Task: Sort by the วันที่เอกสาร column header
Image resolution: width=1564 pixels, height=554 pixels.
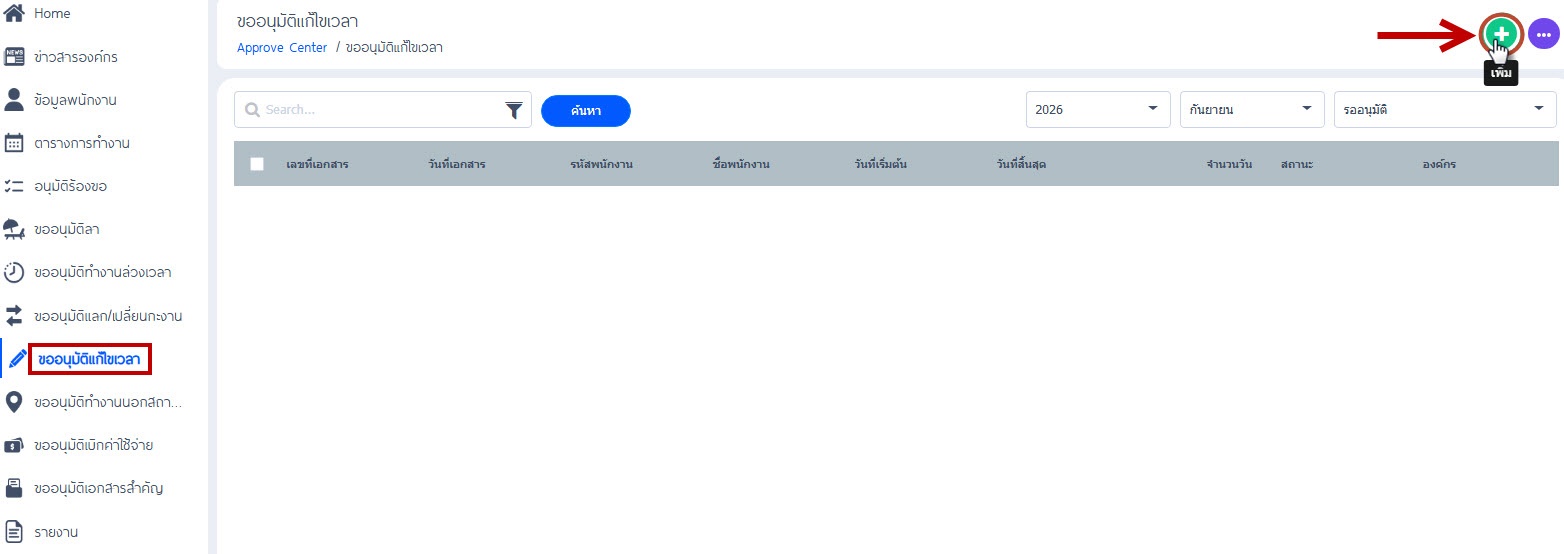Action: pos(457,164)
